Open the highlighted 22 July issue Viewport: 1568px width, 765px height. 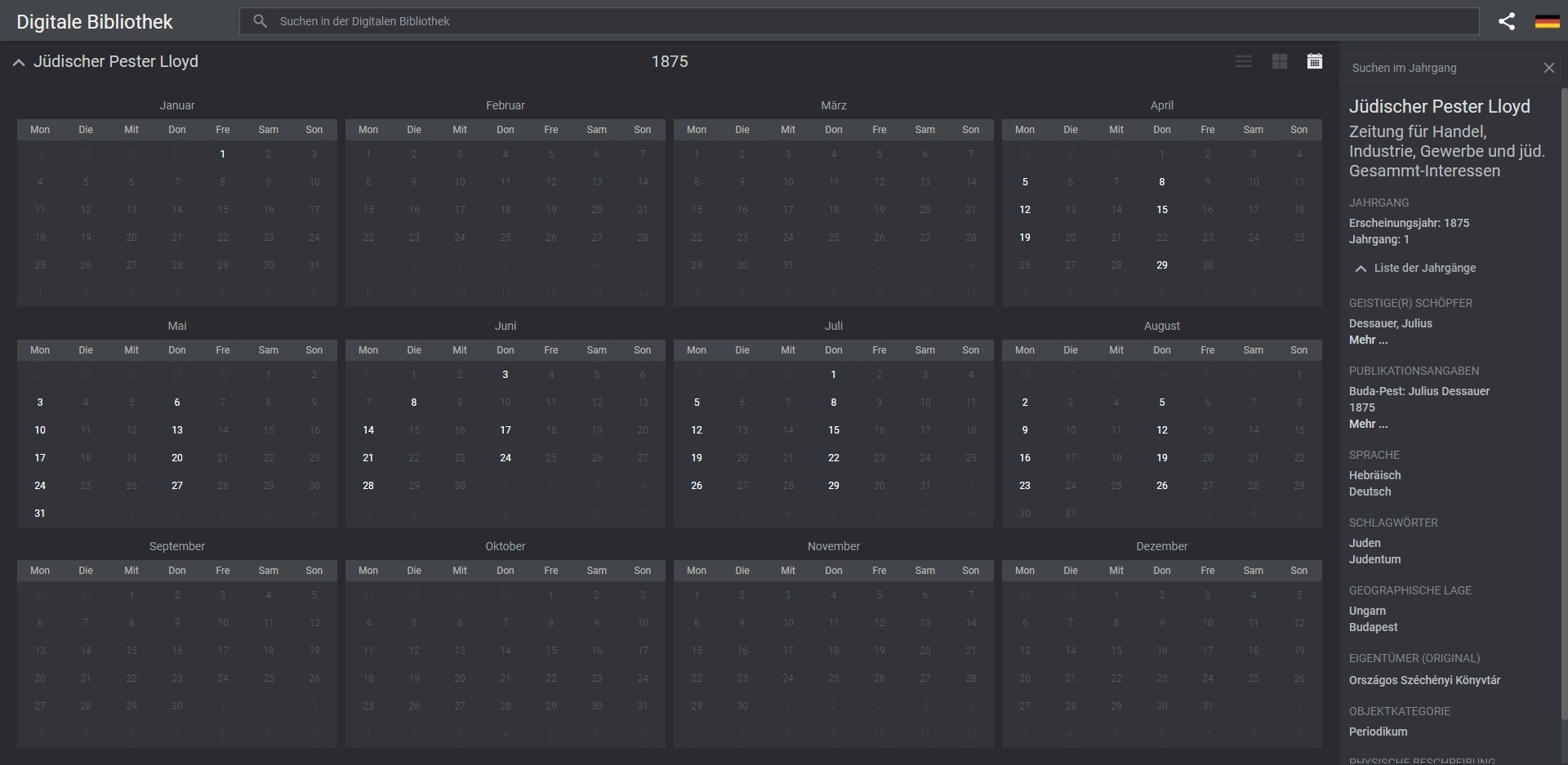tap(834, 458)
